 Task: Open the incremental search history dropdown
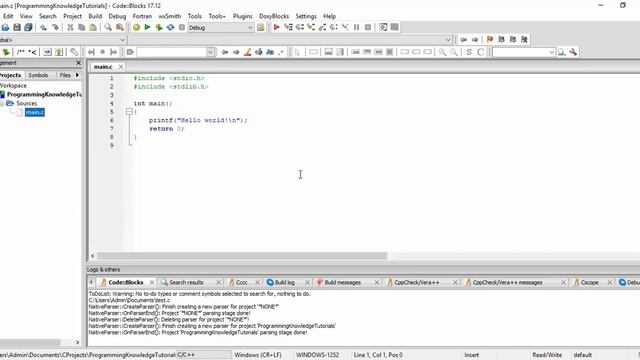pyautogui.click(x=211, y=52)
